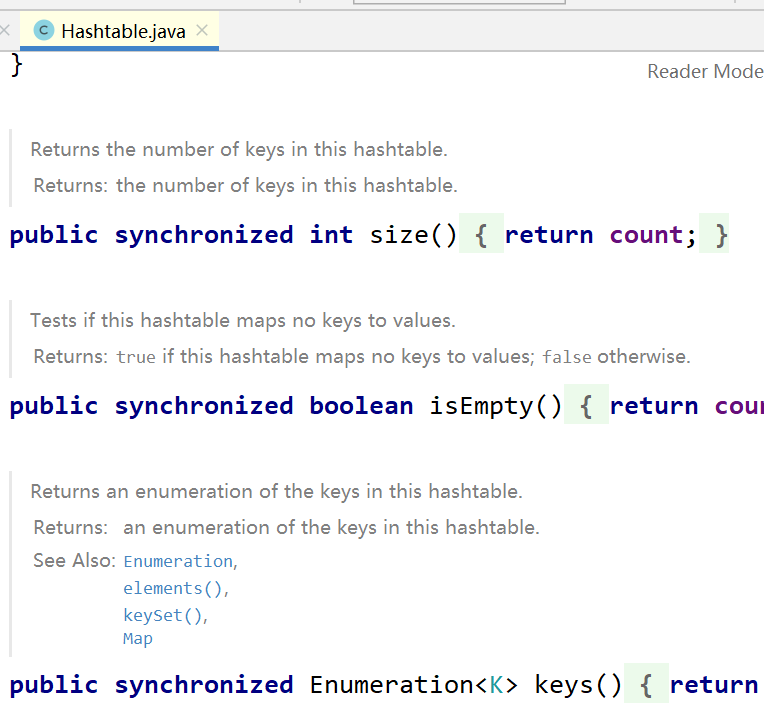
Task: Close the Hashtable.java tab
Action: [202, 31]
